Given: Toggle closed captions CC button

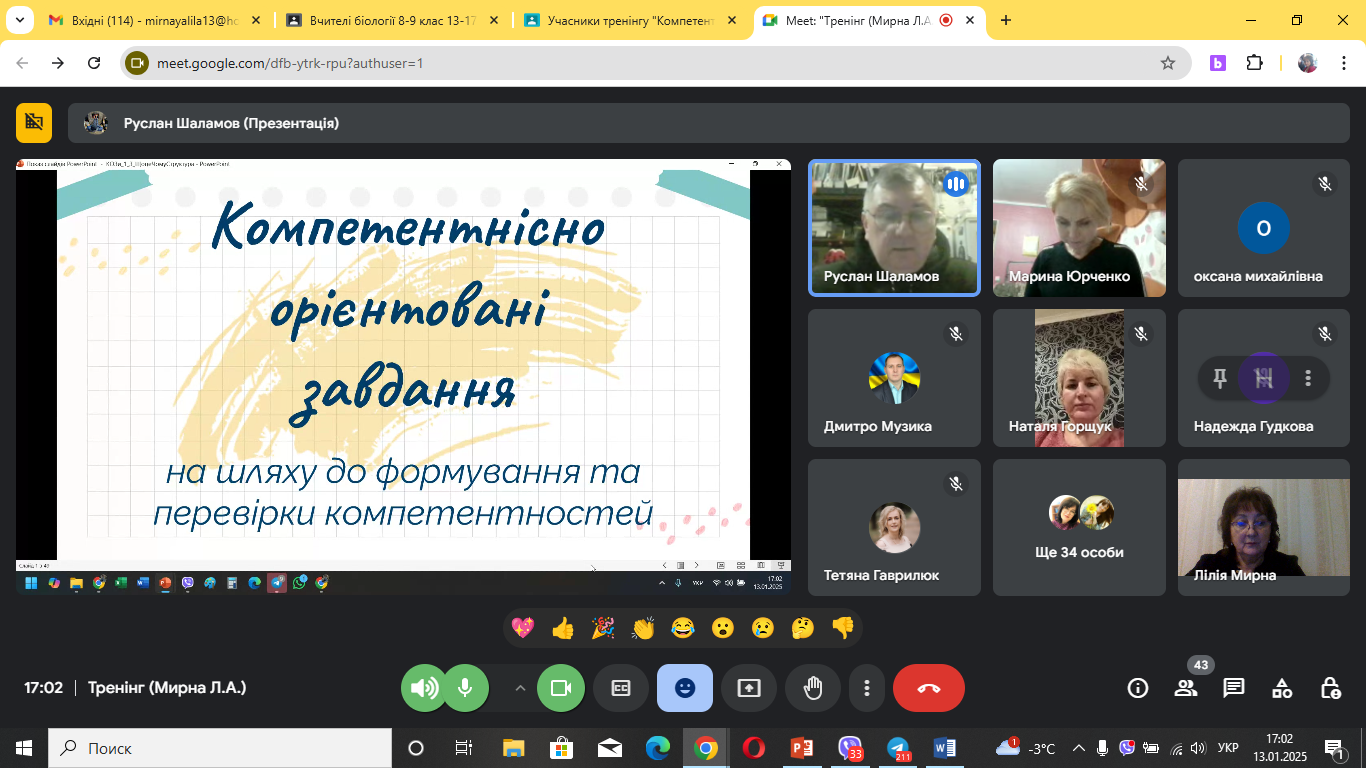Looking at the screenshot, I should click(621, 688).
